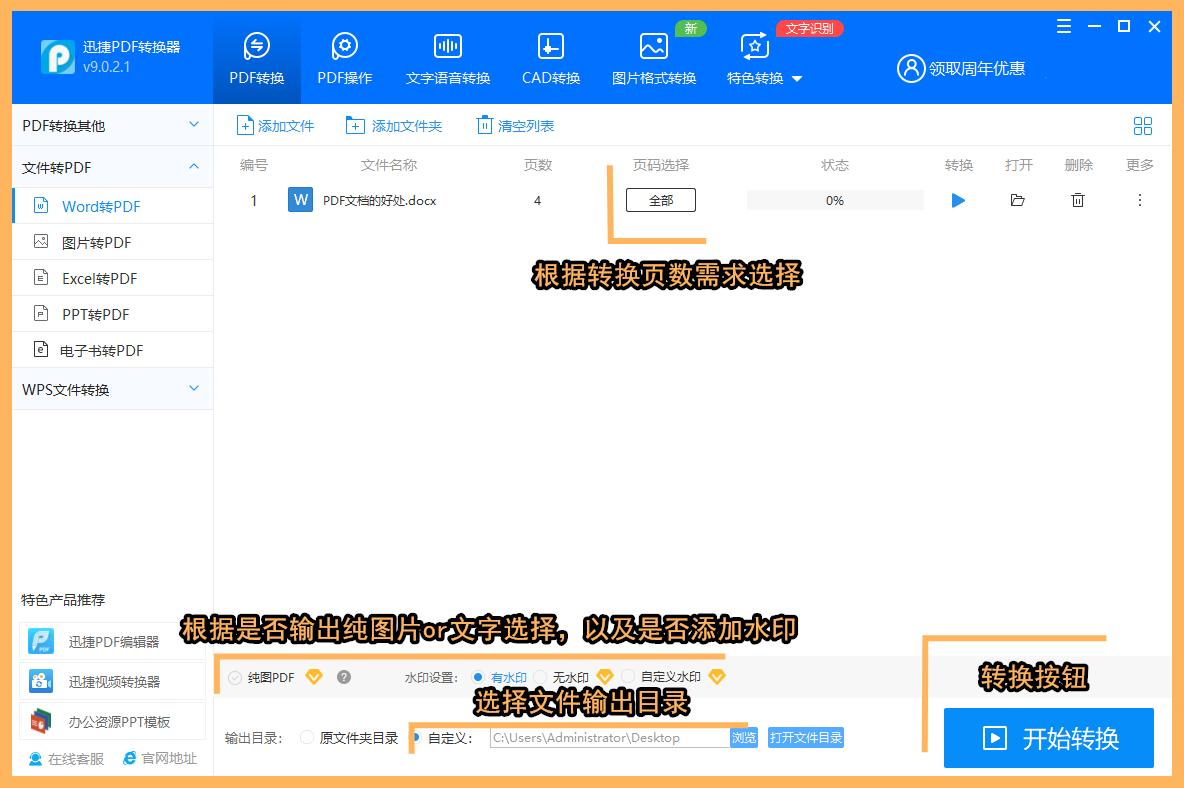Image resolution: width=1184 pixels, height=788 pixels.
Task: Open the 特色转换 feature icon
Action: 754,45
